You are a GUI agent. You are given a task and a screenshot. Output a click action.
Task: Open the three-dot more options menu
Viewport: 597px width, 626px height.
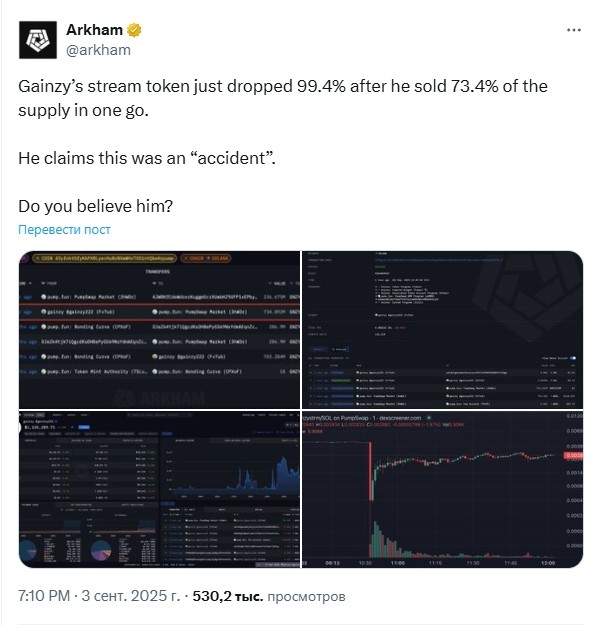[x=573, y=30]
